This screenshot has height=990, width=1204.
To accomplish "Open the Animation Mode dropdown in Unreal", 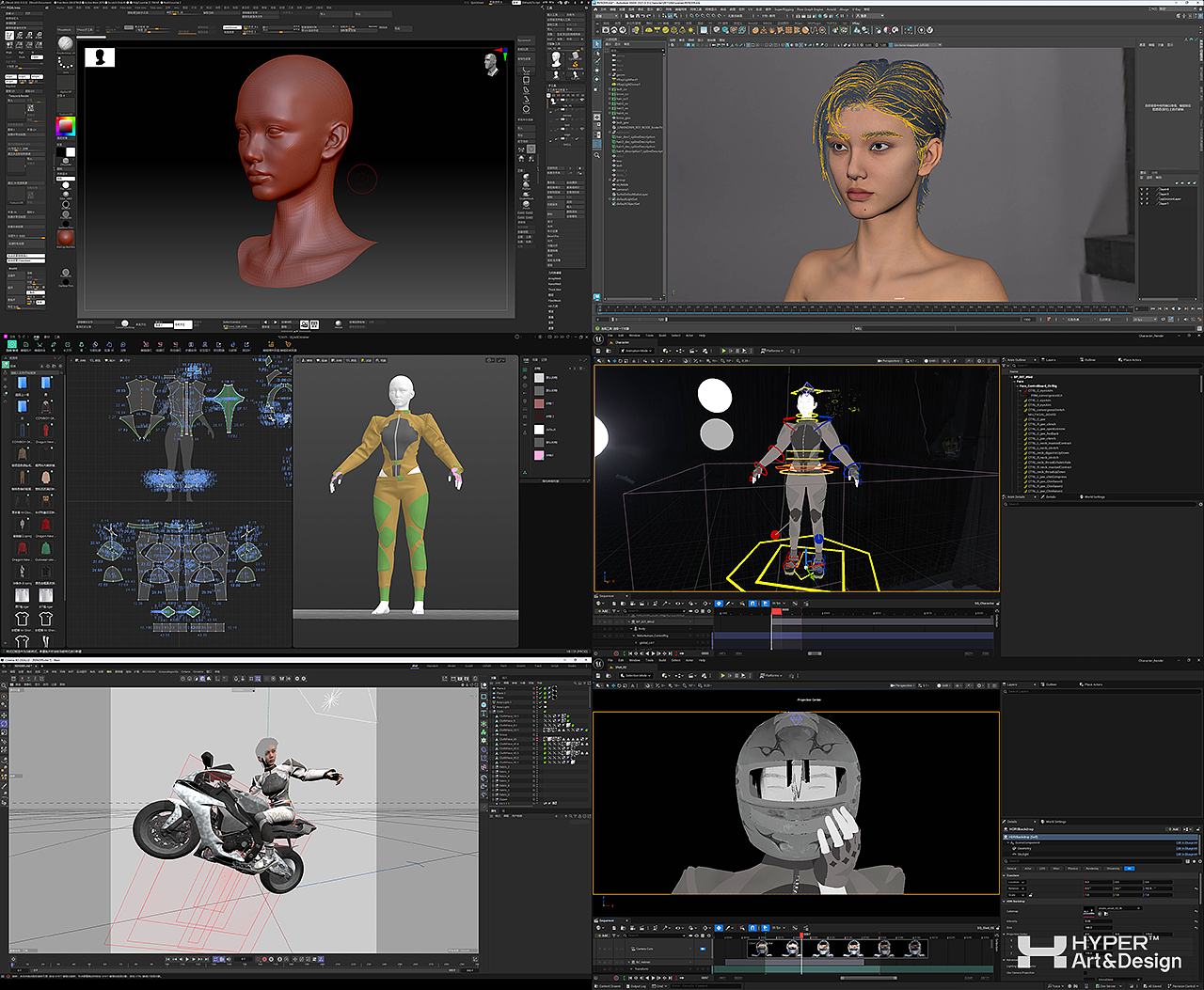I will pos(639,351).
